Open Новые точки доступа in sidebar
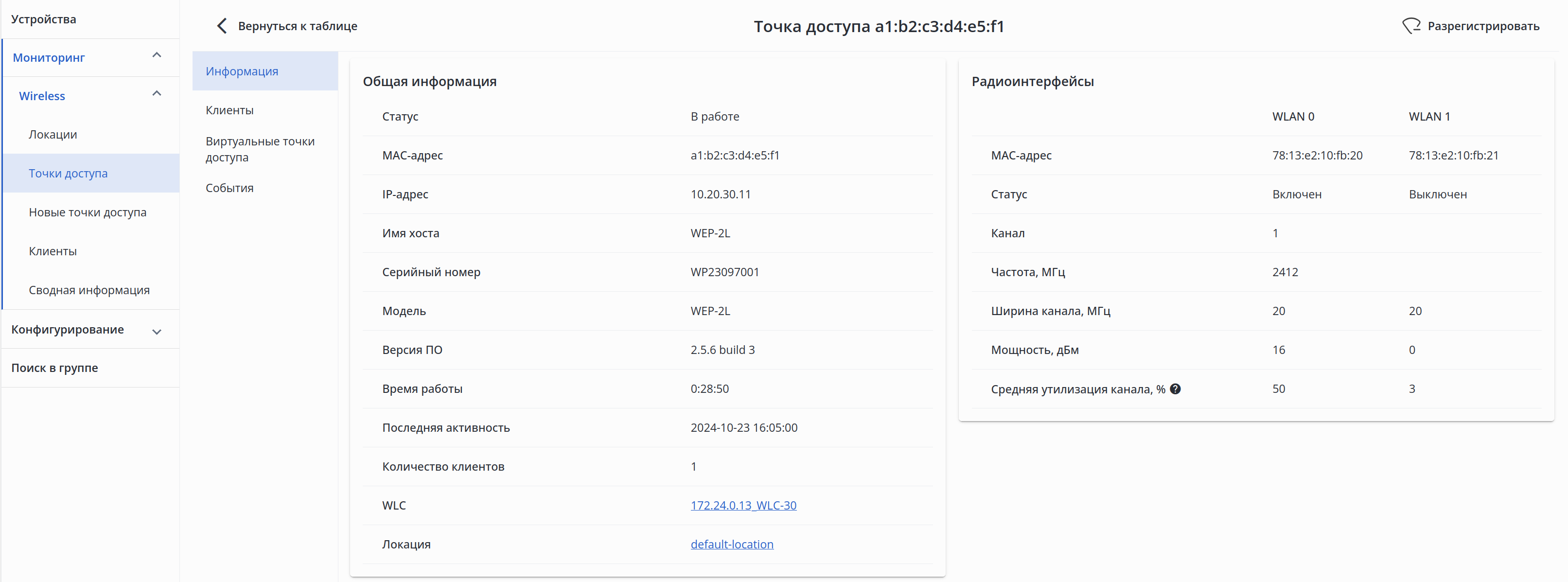Image resolution: width=1568 pixels, height=582 pixels. pos(88,212)
